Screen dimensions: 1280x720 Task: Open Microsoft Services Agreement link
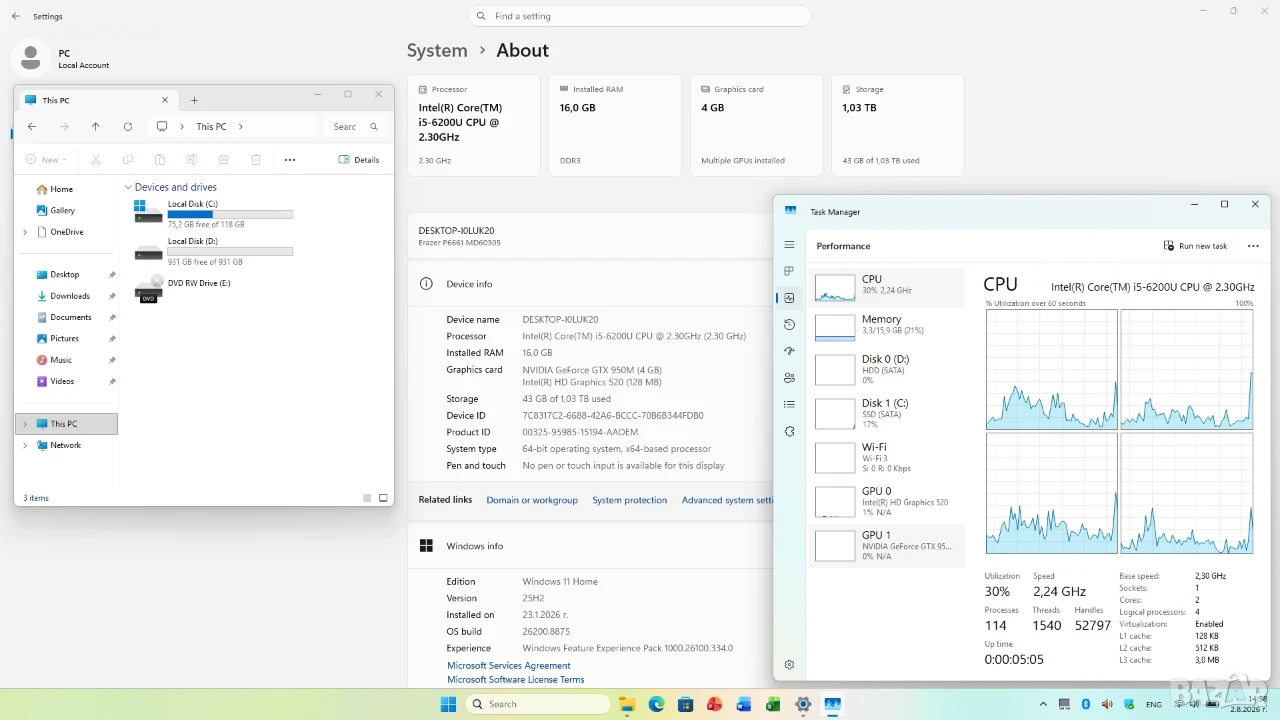(509, 665)
